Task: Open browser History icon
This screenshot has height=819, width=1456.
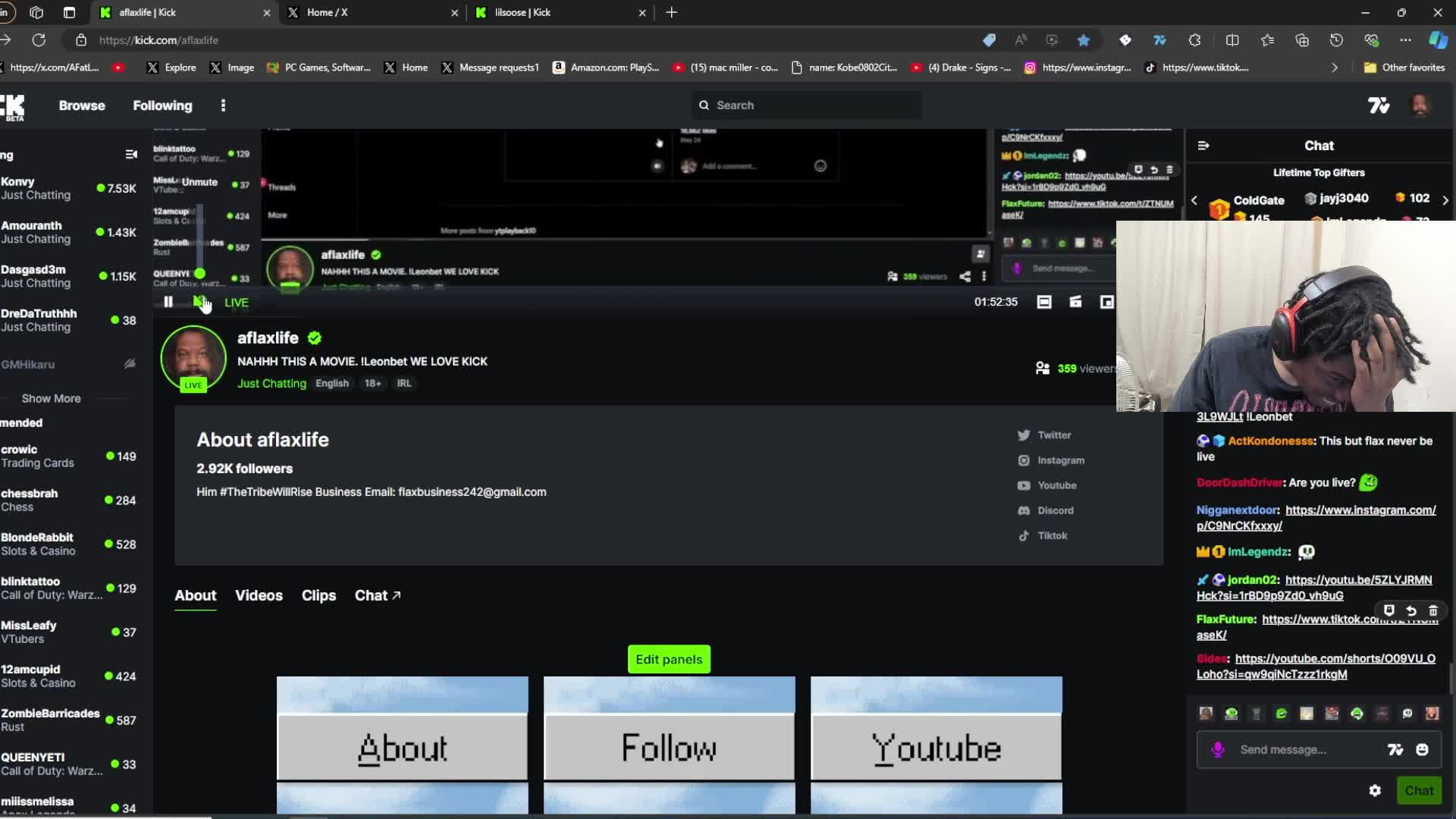Action: click(x=1336, y=40)
